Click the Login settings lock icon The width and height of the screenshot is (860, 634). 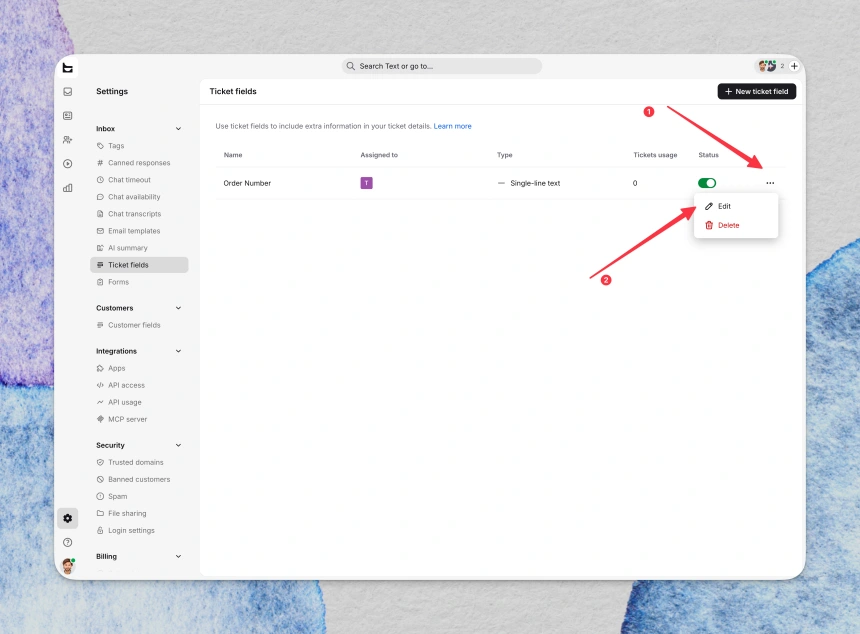point(100,530)
